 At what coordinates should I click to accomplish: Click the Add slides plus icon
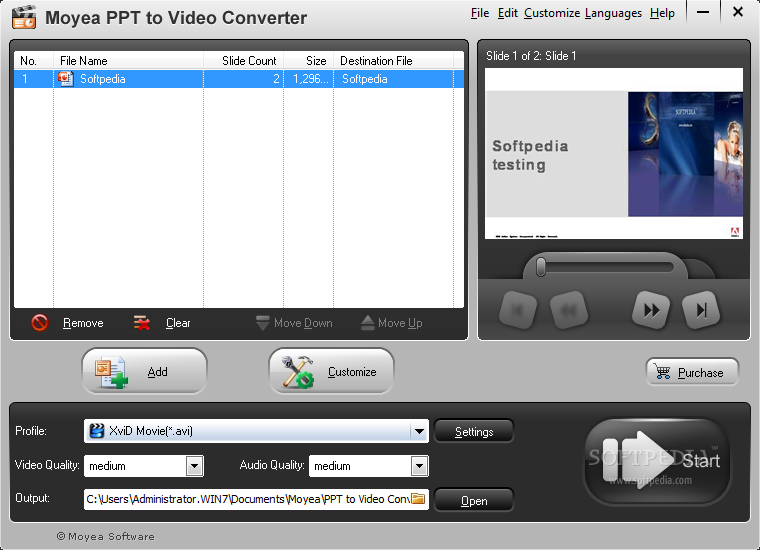pos(111,372)
